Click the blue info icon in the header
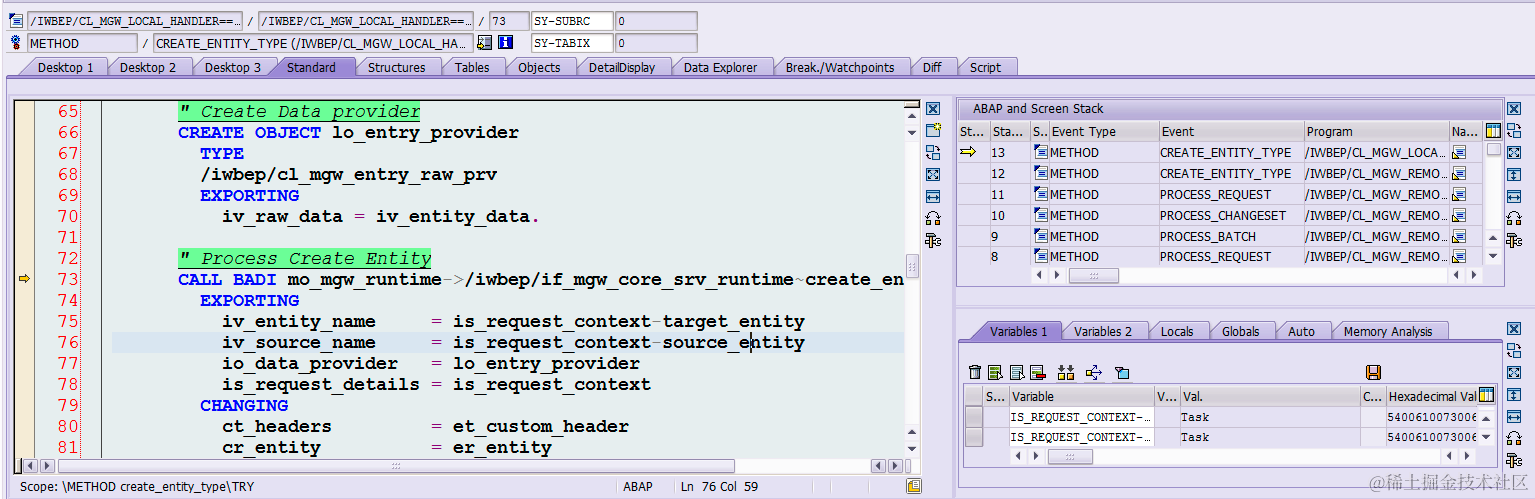Screen dimensions: 1535x499 506,43
